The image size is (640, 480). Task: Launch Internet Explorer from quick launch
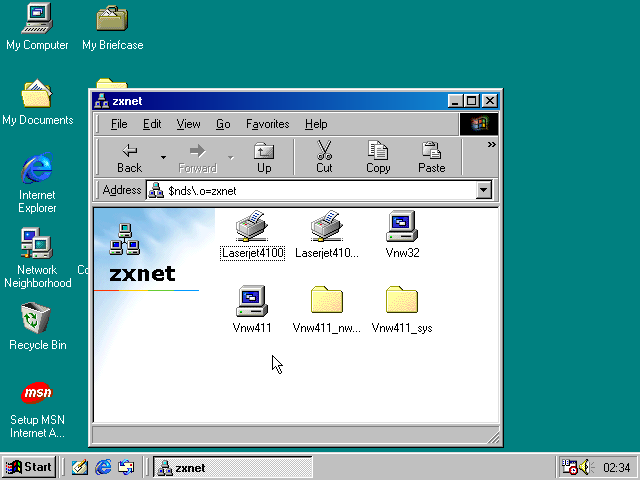(x=103, y=467)
